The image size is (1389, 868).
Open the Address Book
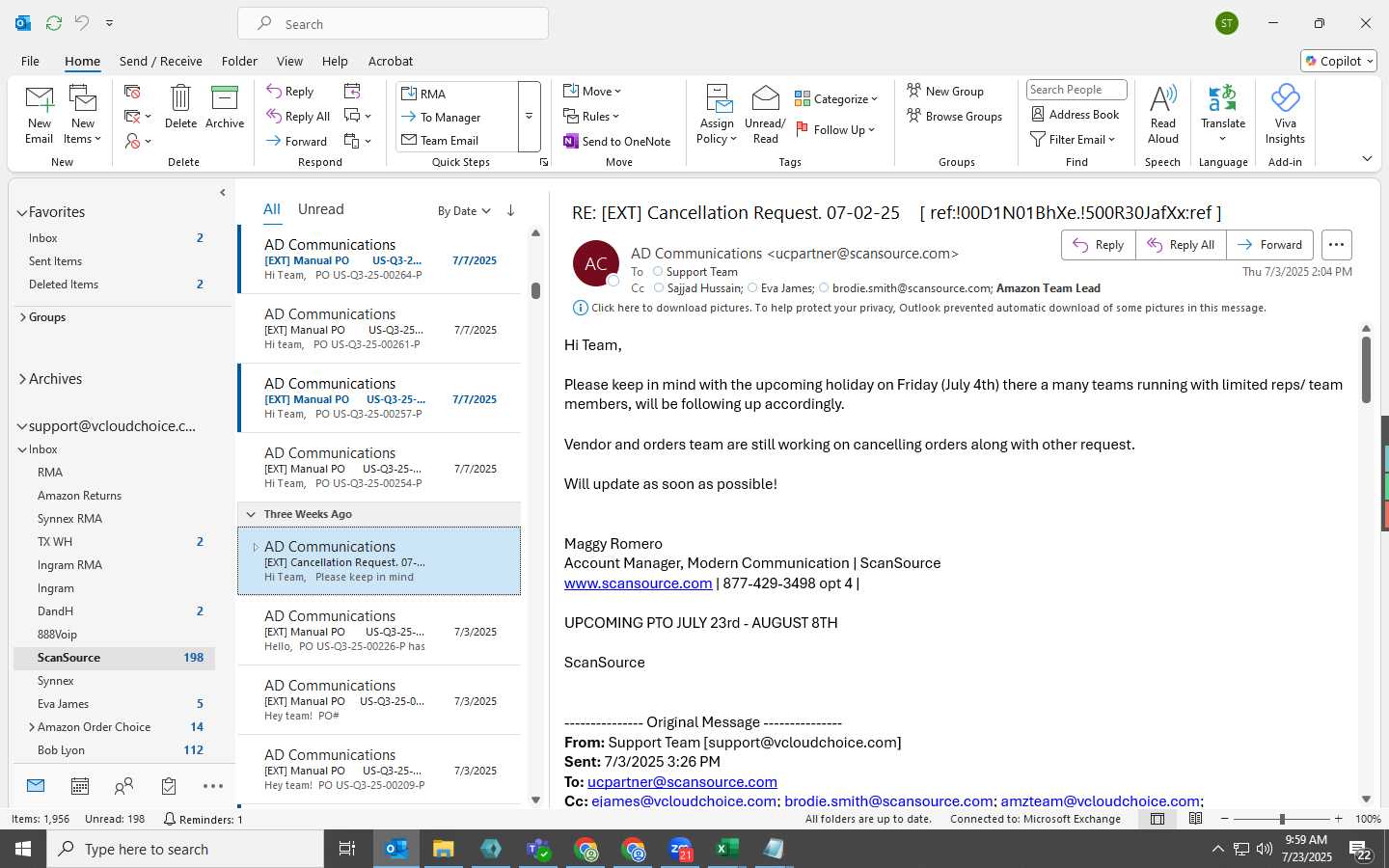coord(1075,114)
